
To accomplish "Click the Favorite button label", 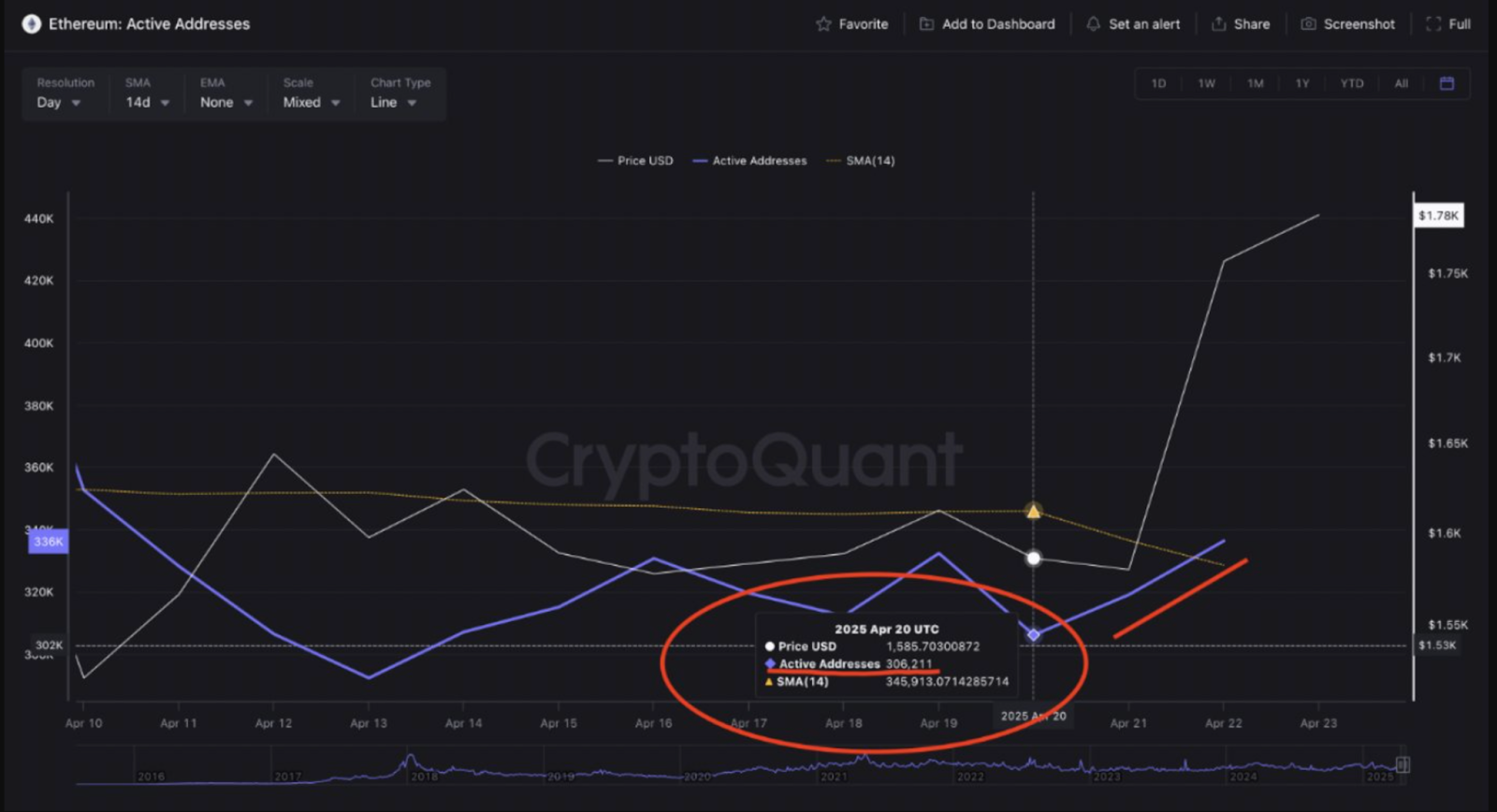I will tap(864, 23).
